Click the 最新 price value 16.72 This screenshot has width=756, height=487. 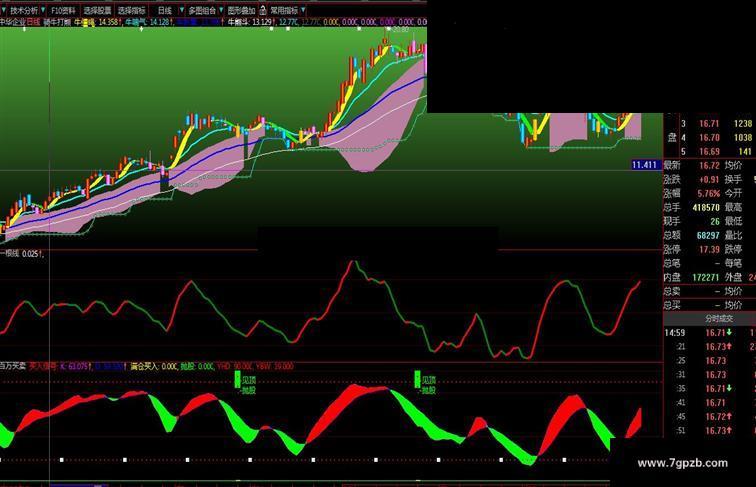click(x=709, y=166)
